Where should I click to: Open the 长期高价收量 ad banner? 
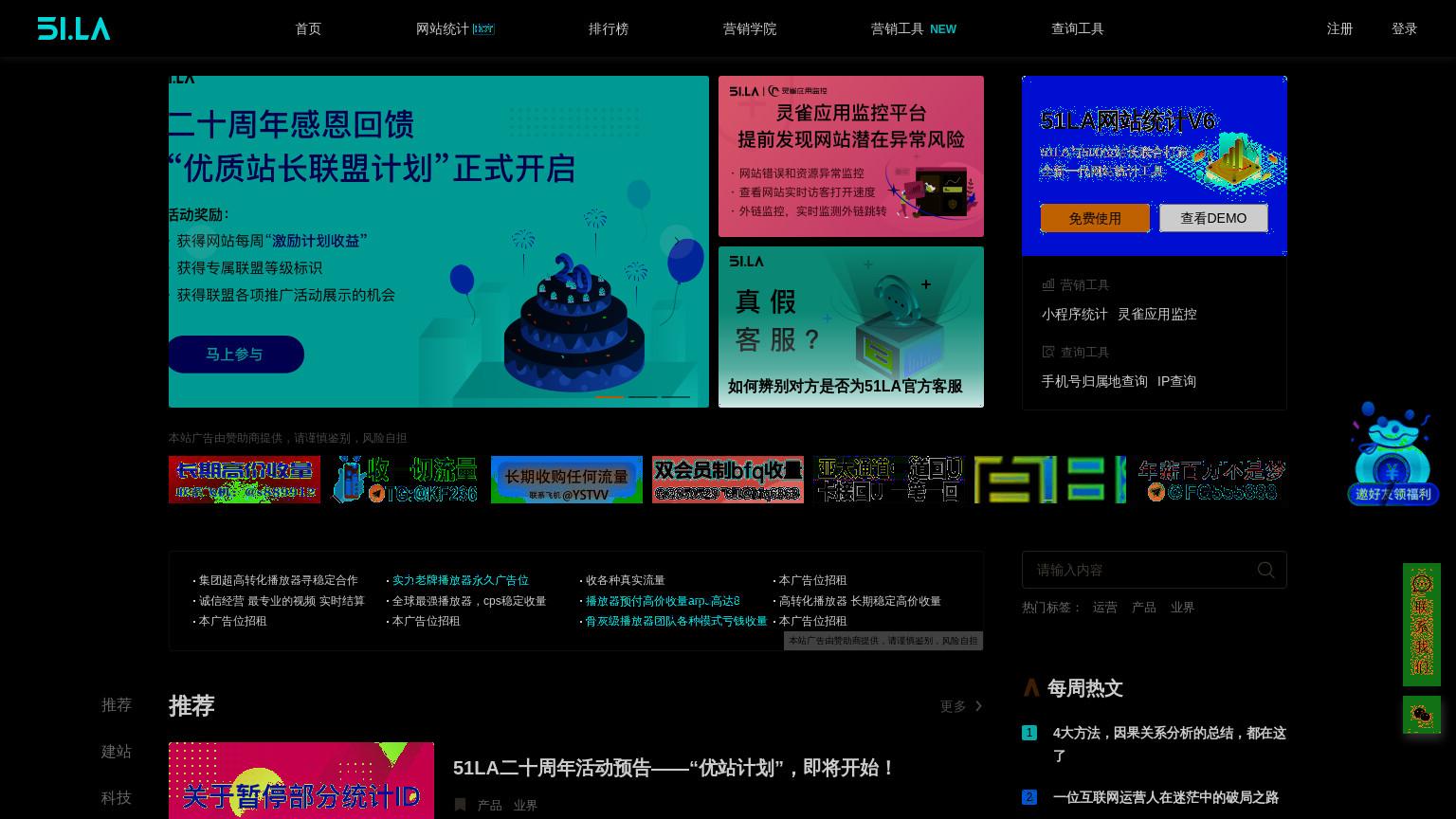click(245, 480)
